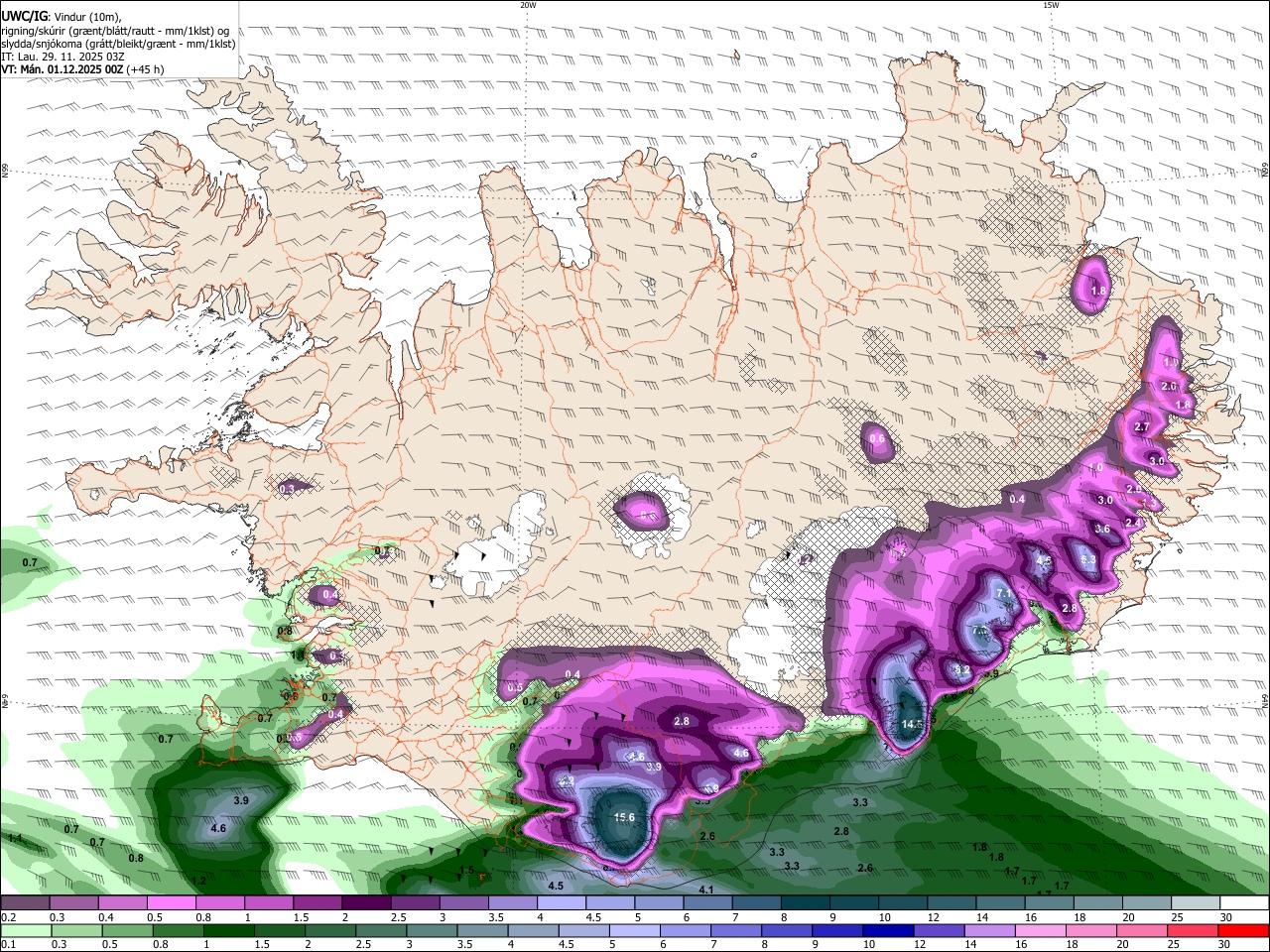Click the 4.1 value at the southern map edge
The width and height of the screenshot is (1270, 952).
click(x=706, y=890)
